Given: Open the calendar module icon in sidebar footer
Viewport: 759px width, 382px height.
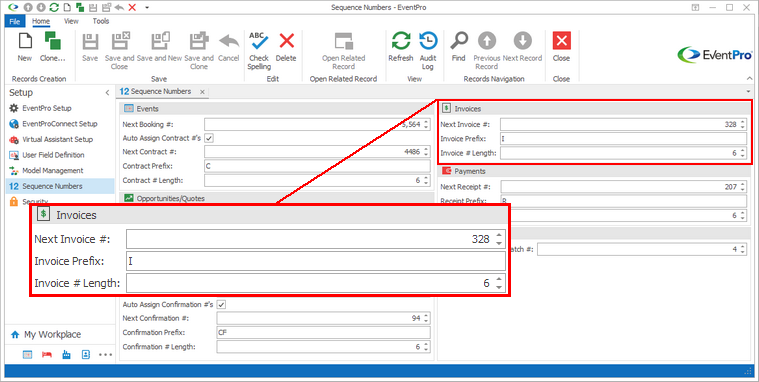Looking at the screenshot, I should coord(28,355).
